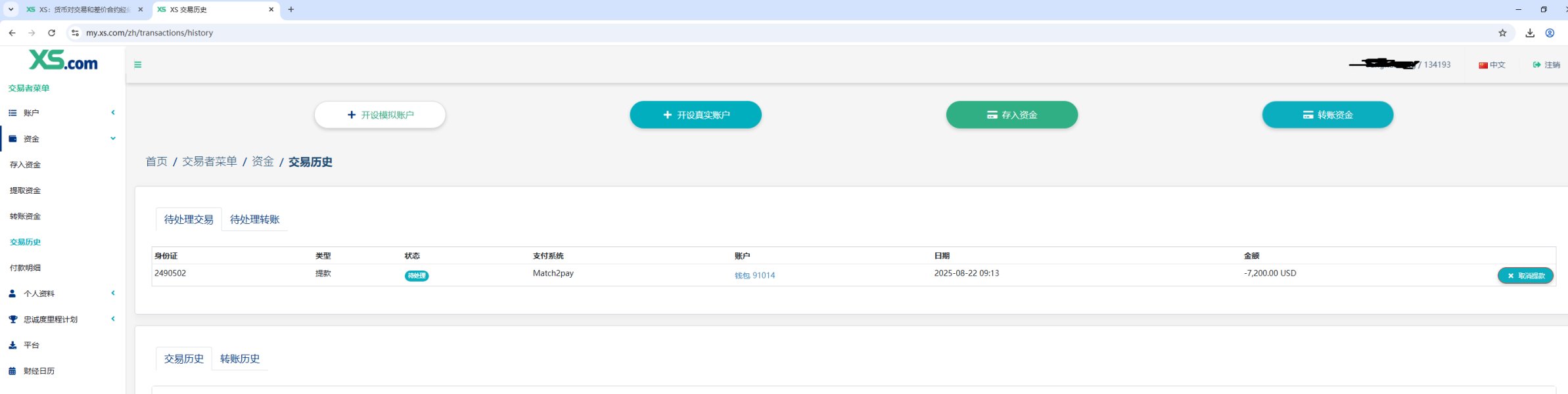Click the 资金 wallet icon in sidebar
The width and height of the screenshot is (1568, 394).
(12, 139)
